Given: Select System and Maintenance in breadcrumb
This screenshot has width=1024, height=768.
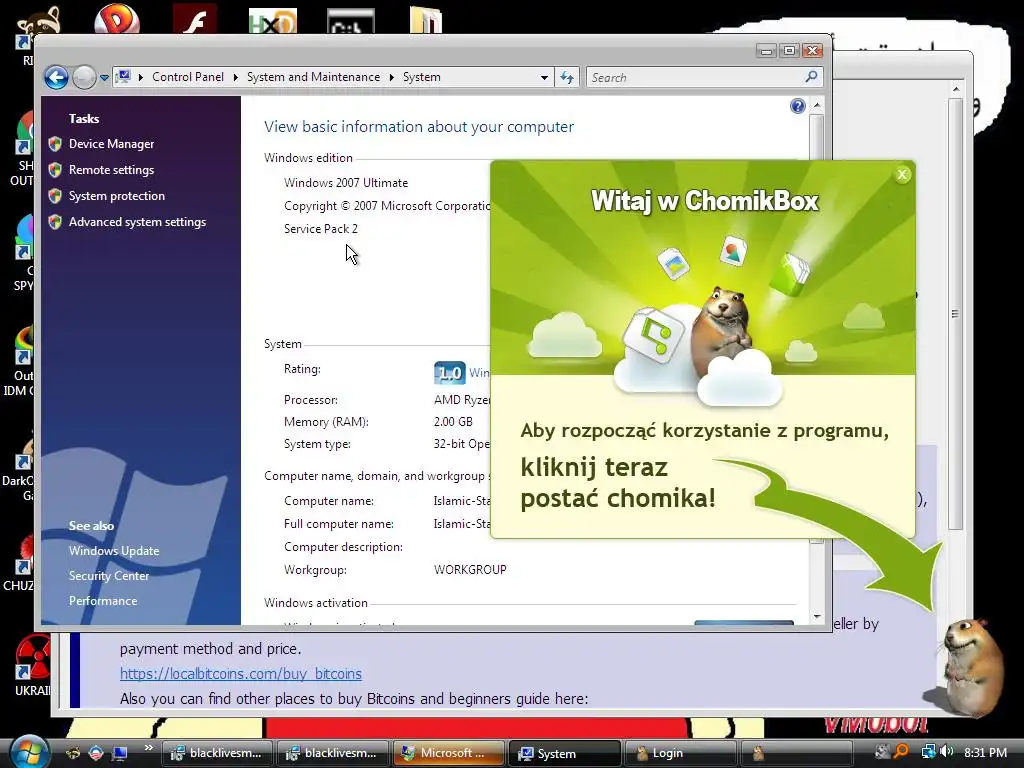Looking at the screenshot, I should [313, 77].
